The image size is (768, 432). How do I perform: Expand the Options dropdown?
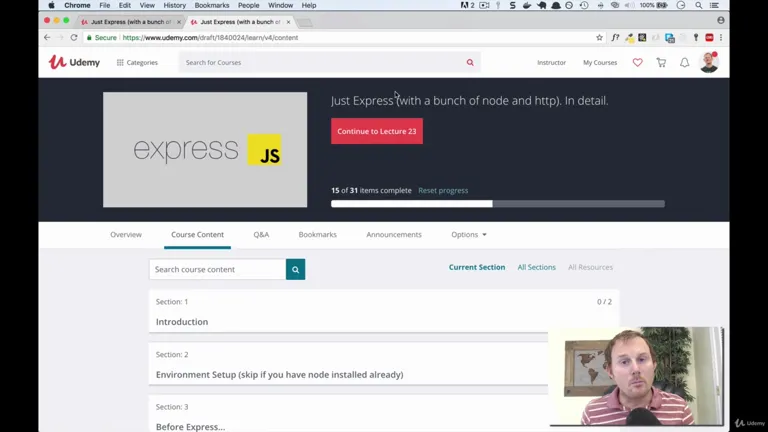click(469, 235)
